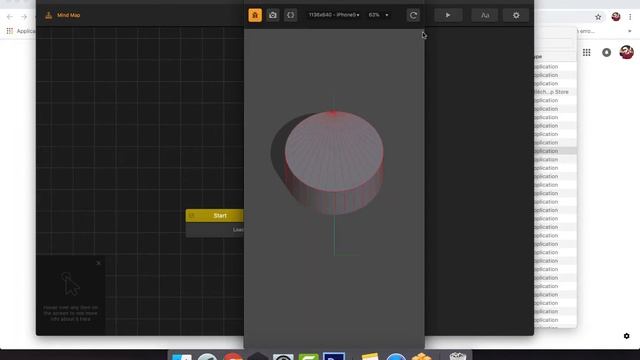The width and height of the screenshot is (640, 360).
Task: Select the yellow Start node
Action: click(215, 216)
